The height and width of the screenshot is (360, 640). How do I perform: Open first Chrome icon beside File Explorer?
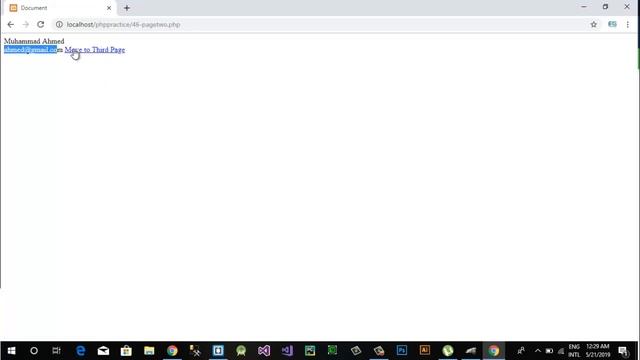172,351
